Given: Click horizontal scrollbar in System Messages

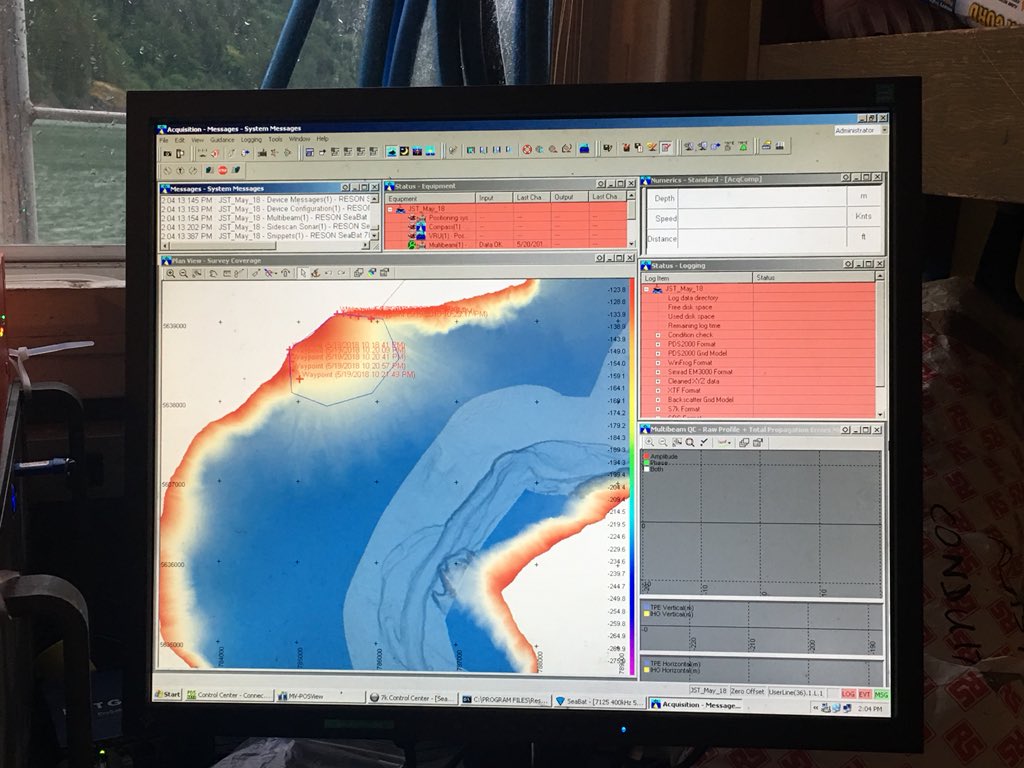Looking at the screenshot, I should 266,246.
